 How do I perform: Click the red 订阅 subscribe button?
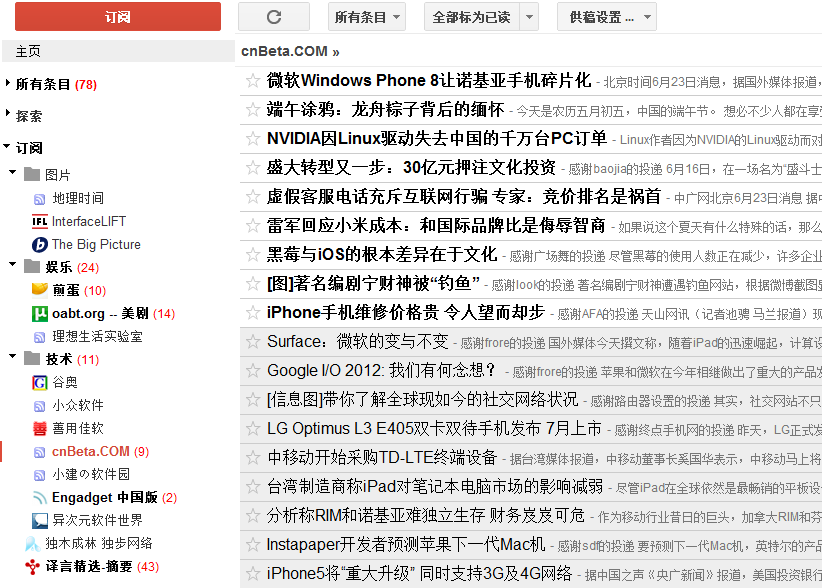(118, 17)
